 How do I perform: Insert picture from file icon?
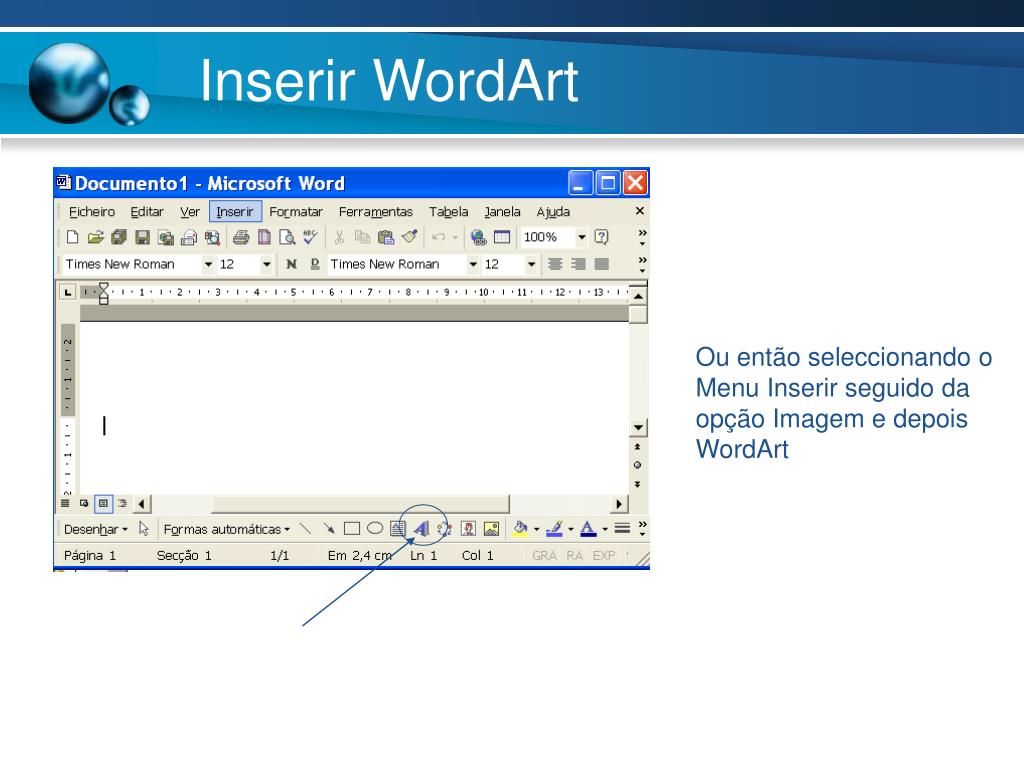[x=491, y=528]
